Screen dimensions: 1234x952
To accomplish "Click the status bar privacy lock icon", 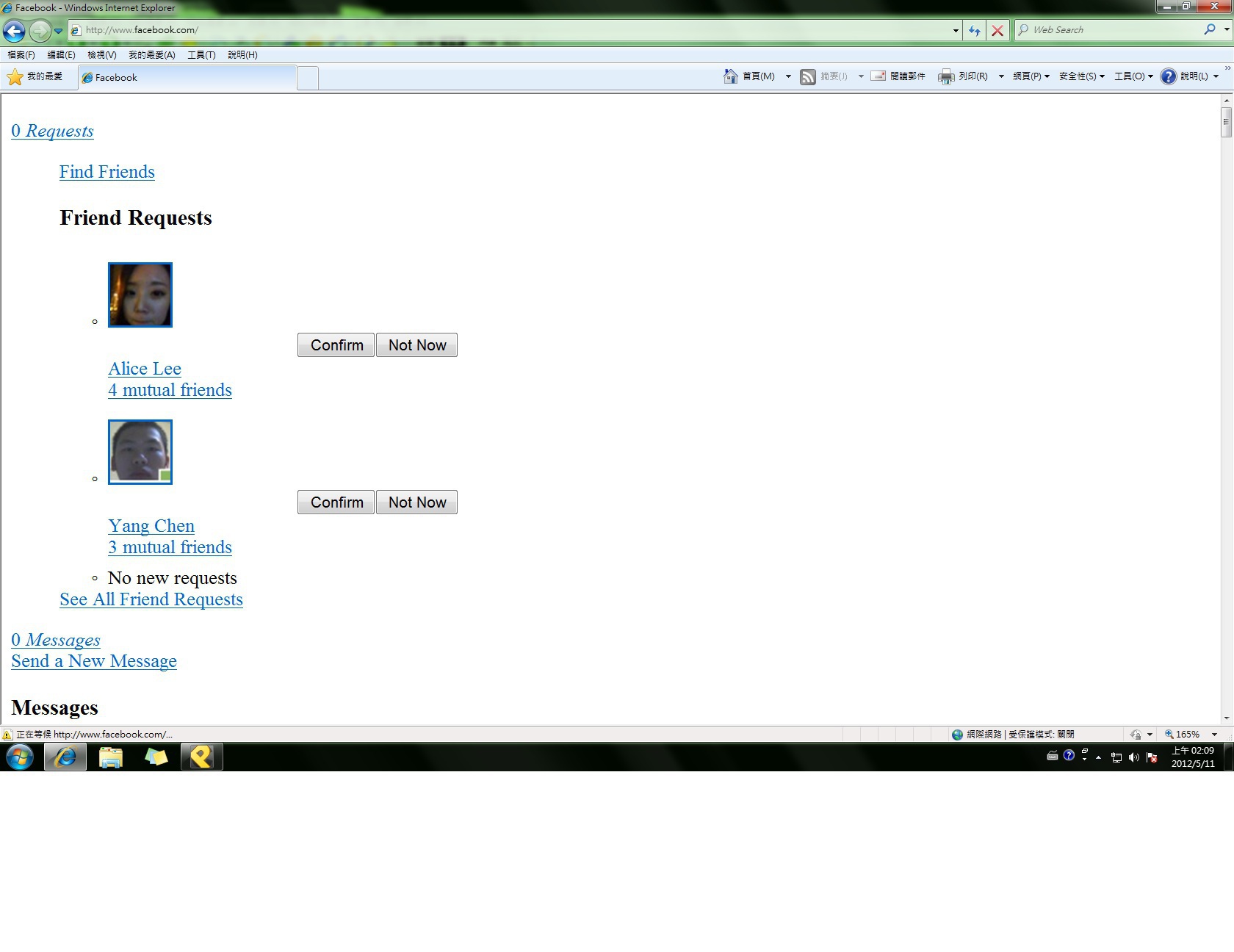I will click(1136, 735).
